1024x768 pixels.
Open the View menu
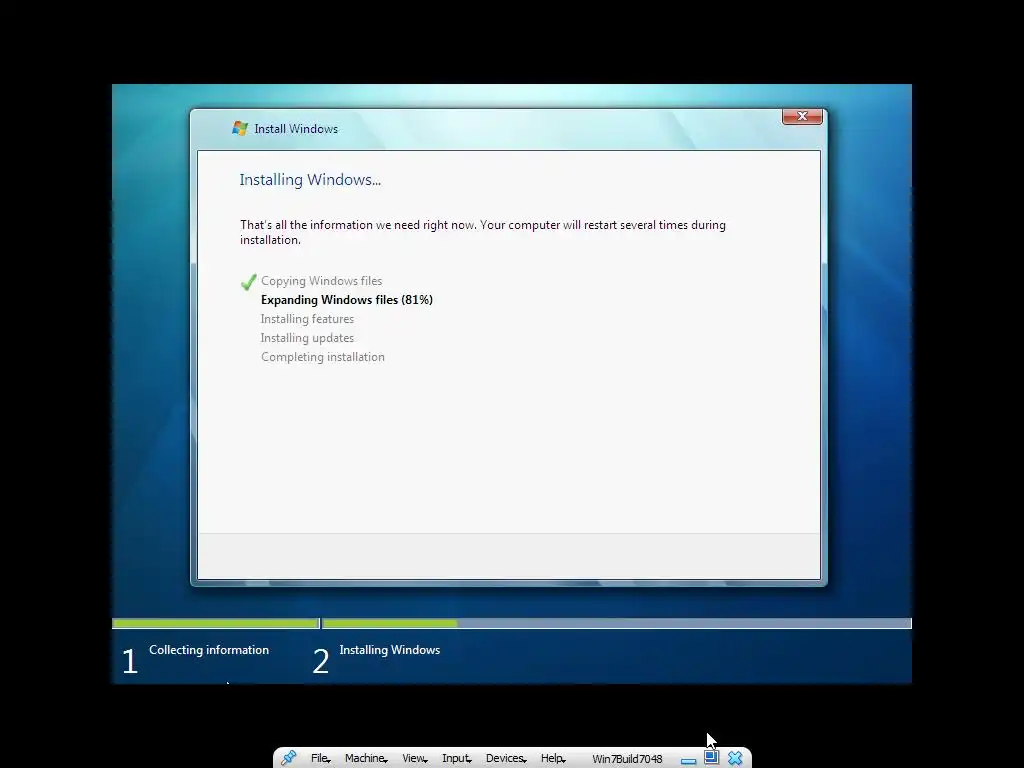[x=415, y=758]
